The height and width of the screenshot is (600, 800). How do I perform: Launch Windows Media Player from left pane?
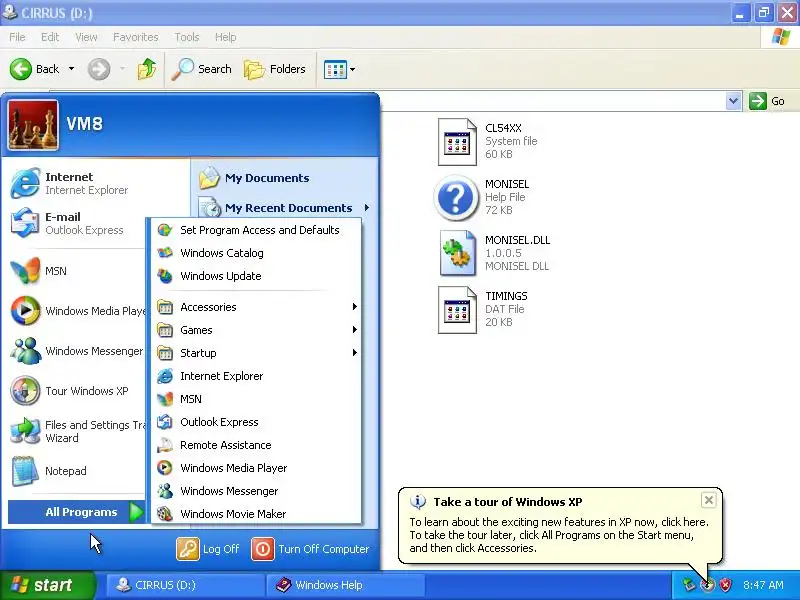tap(78, 311)
